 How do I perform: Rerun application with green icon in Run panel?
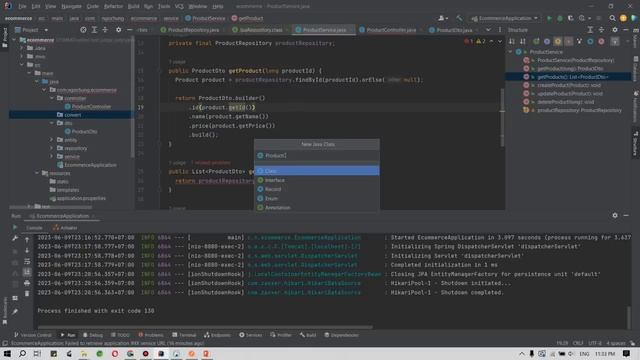(x=15, y=228)
